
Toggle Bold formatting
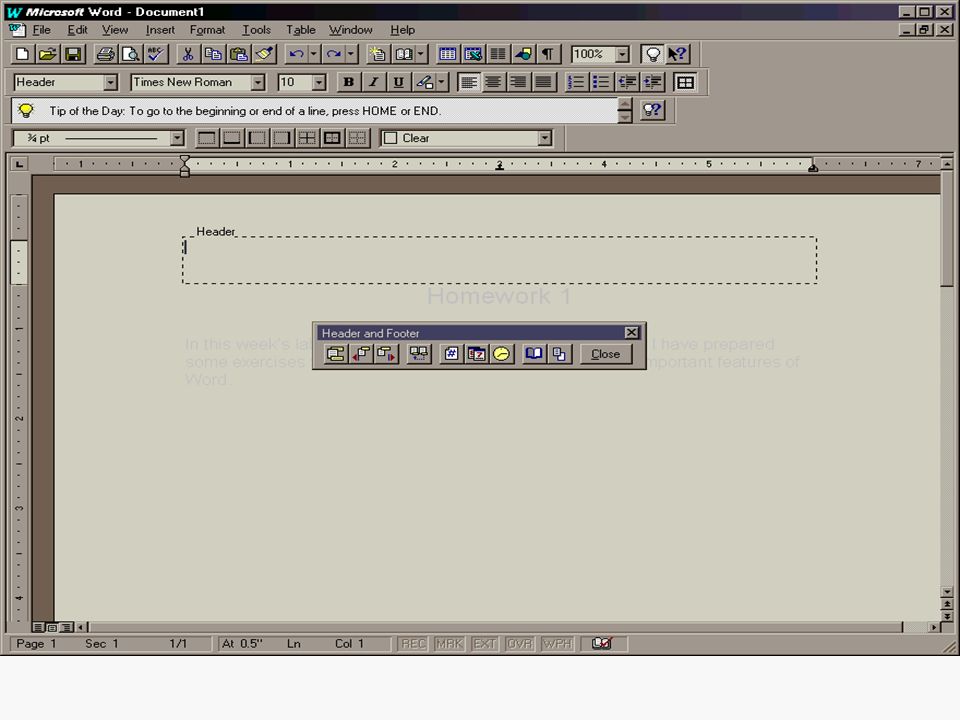[348, 82]
